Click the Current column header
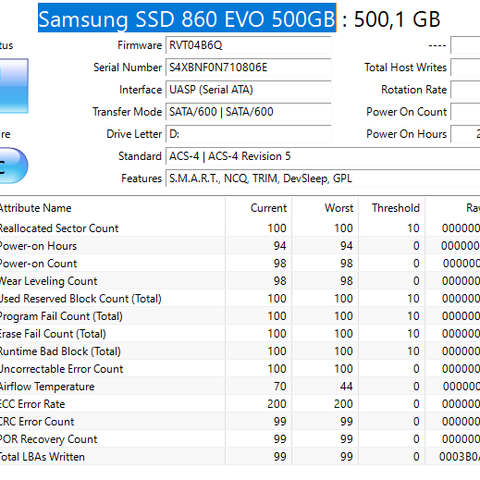The image size is (480, 480). pyautogui.click(x=259, y=208)
